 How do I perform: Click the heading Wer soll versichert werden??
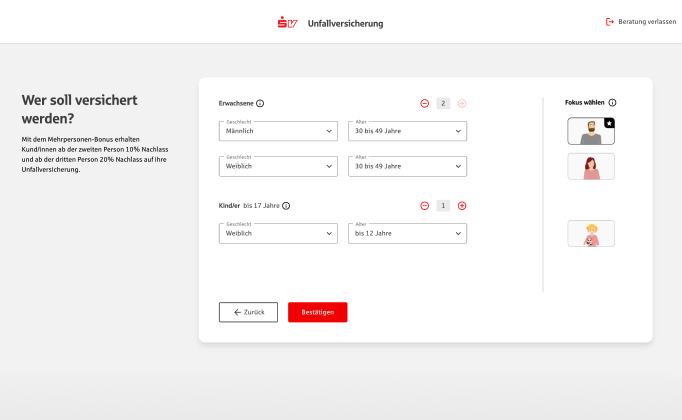pyautogui.click(x=80, y=109)
